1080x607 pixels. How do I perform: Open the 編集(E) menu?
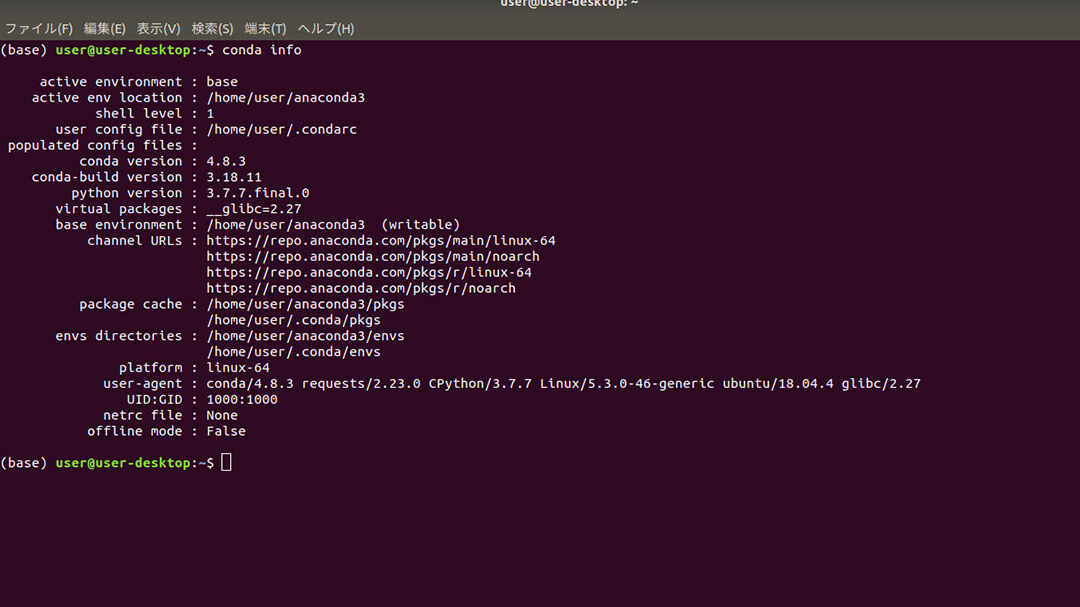105,28
